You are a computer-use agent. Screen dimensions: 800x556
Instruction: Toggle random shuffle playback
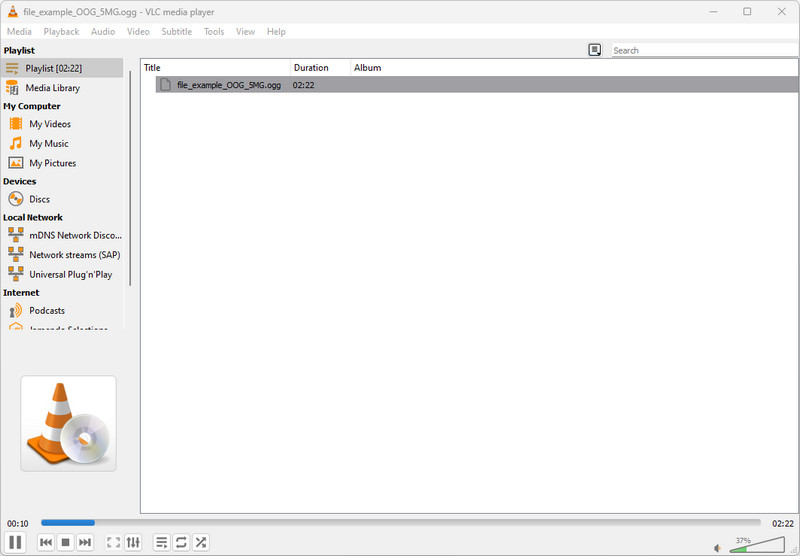(x=201, y=542)
